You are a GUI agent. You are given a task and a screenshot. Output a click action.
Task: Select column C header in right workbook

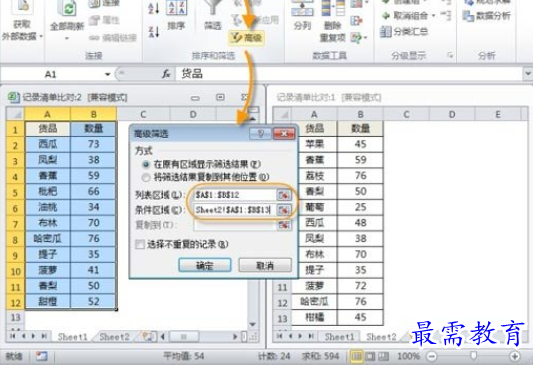406,114
